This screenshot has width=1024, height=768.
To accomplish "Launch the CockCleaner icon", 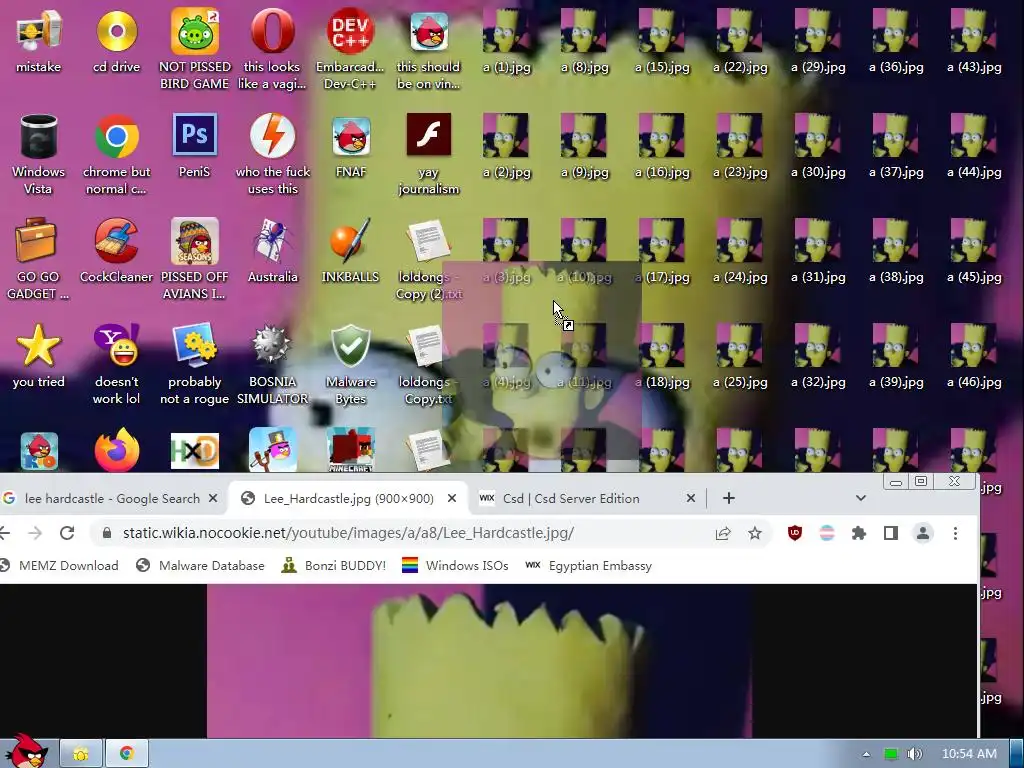I will point(116,251).
